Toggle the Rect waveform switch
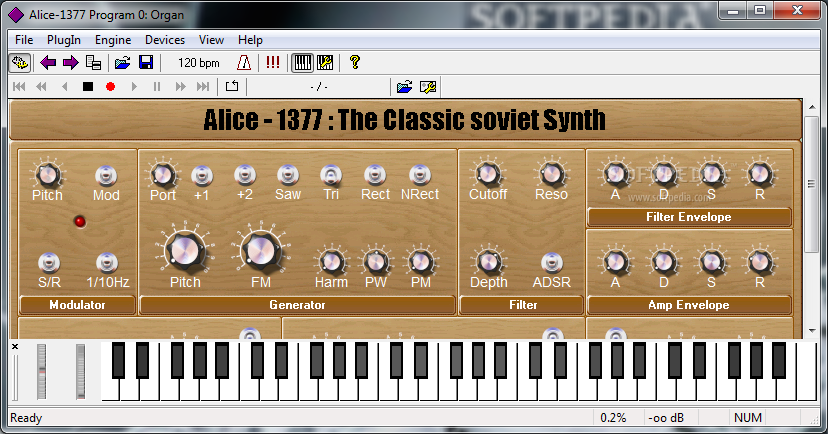Image resolution: width=828 pixels, height=434 pixels. coord(375,175)
